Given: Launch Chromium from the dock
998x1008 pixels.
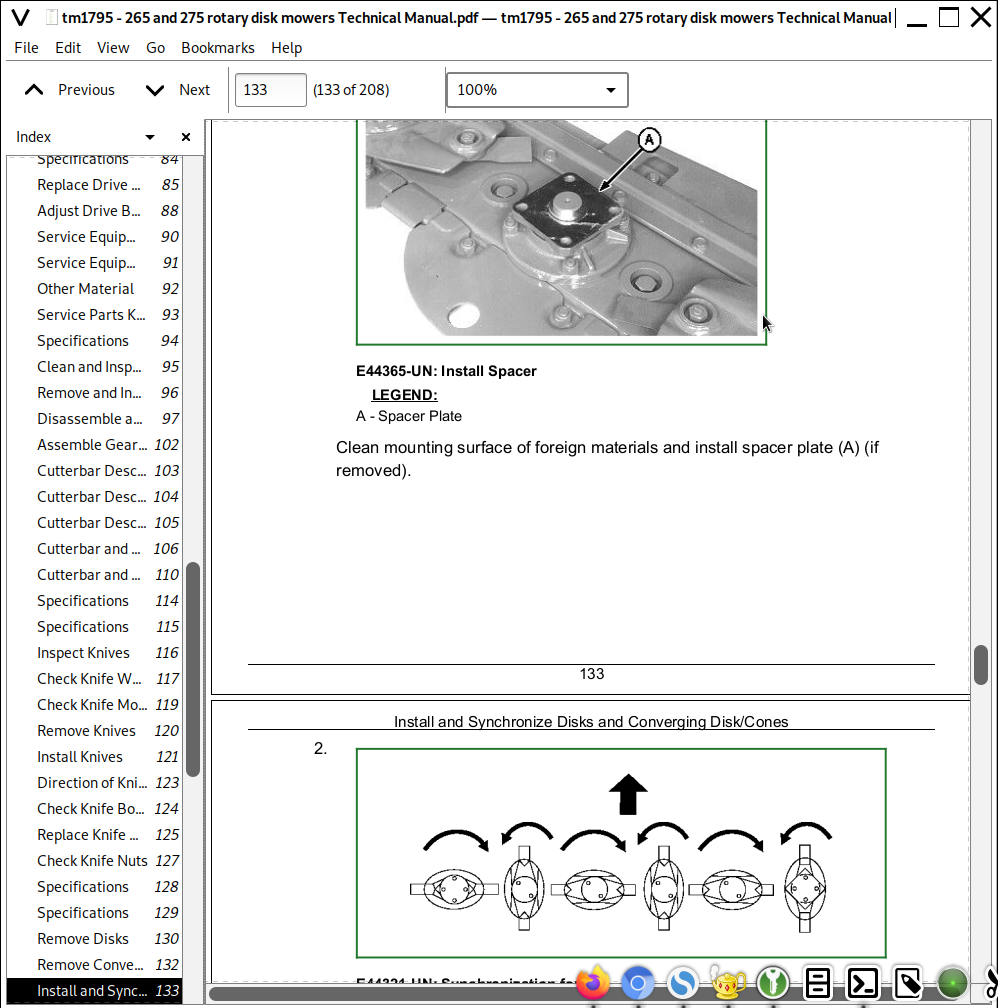Looking at the screenshot, I should (638, 982).
